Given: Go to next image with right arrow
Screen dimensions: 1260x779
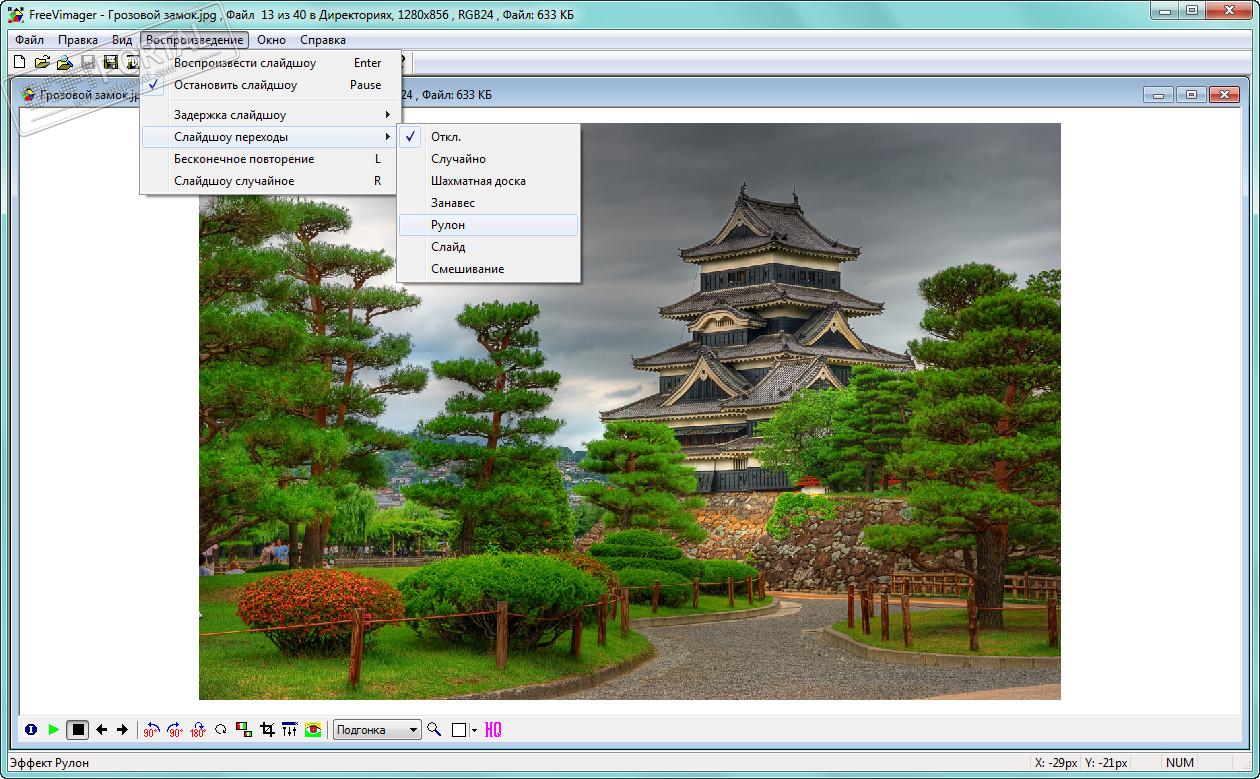Looking at the screenshot, I should tap(122, 730).
